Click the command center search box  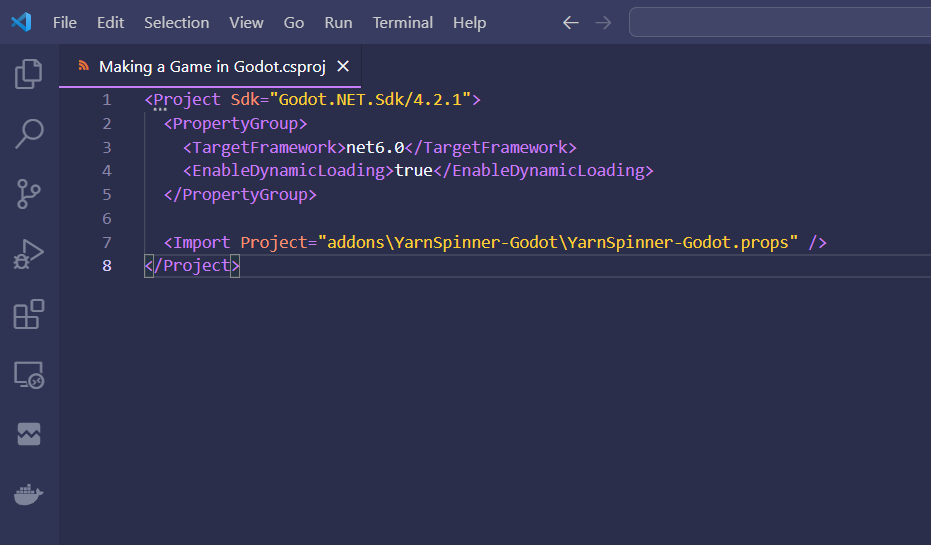pyautogui.click(x=780, y=22)
